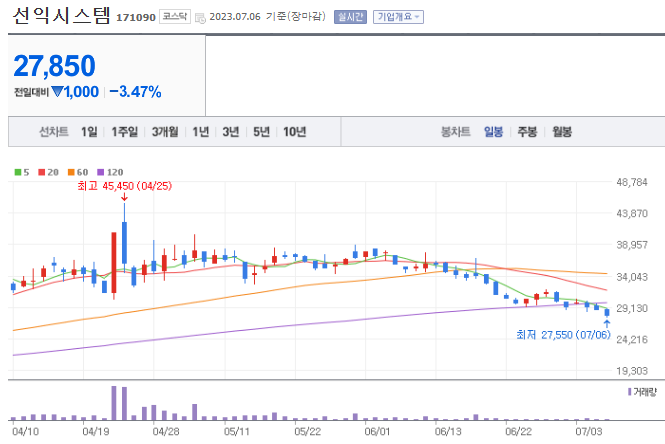Viewport: 665px width, 444px height.
Task: Click the 04/19 date axis label
Action: pyautogui.click(x=96, y=432)
